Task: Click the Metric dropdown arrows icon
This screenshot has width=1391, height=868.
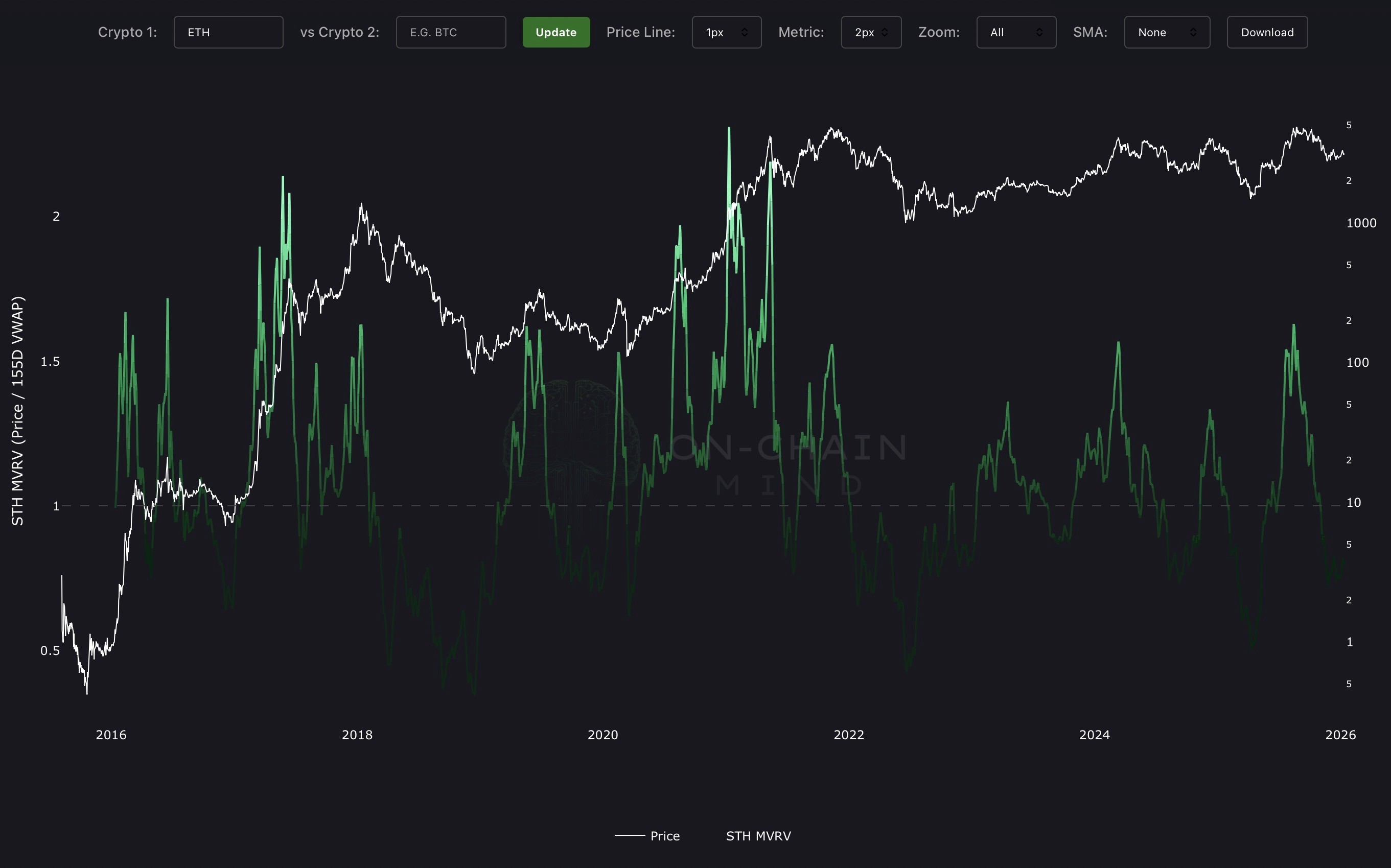Action: (885, 32)
